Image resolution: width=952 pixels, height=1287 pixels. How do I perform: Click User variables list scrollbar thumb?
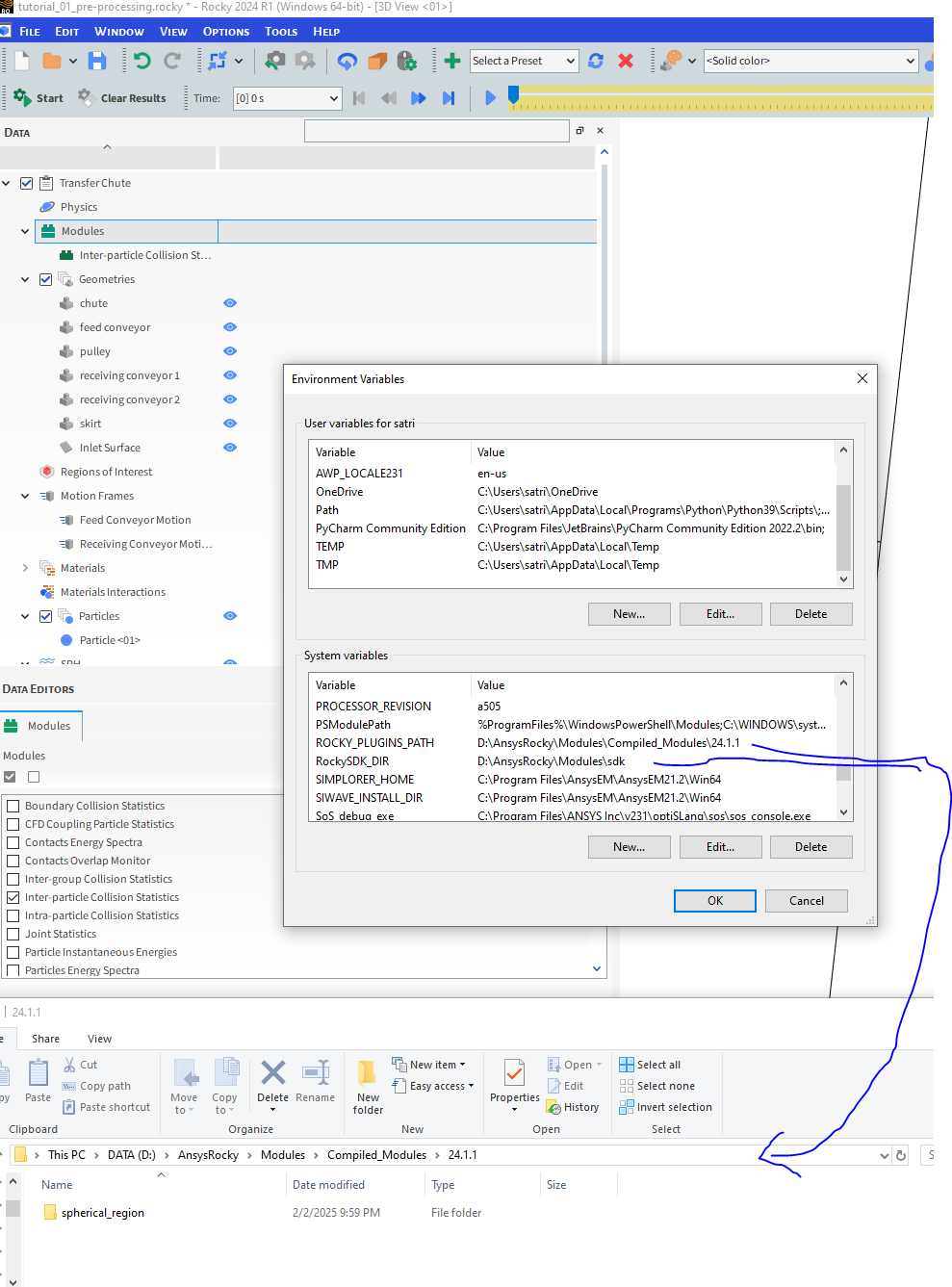(x=843, y=528)
